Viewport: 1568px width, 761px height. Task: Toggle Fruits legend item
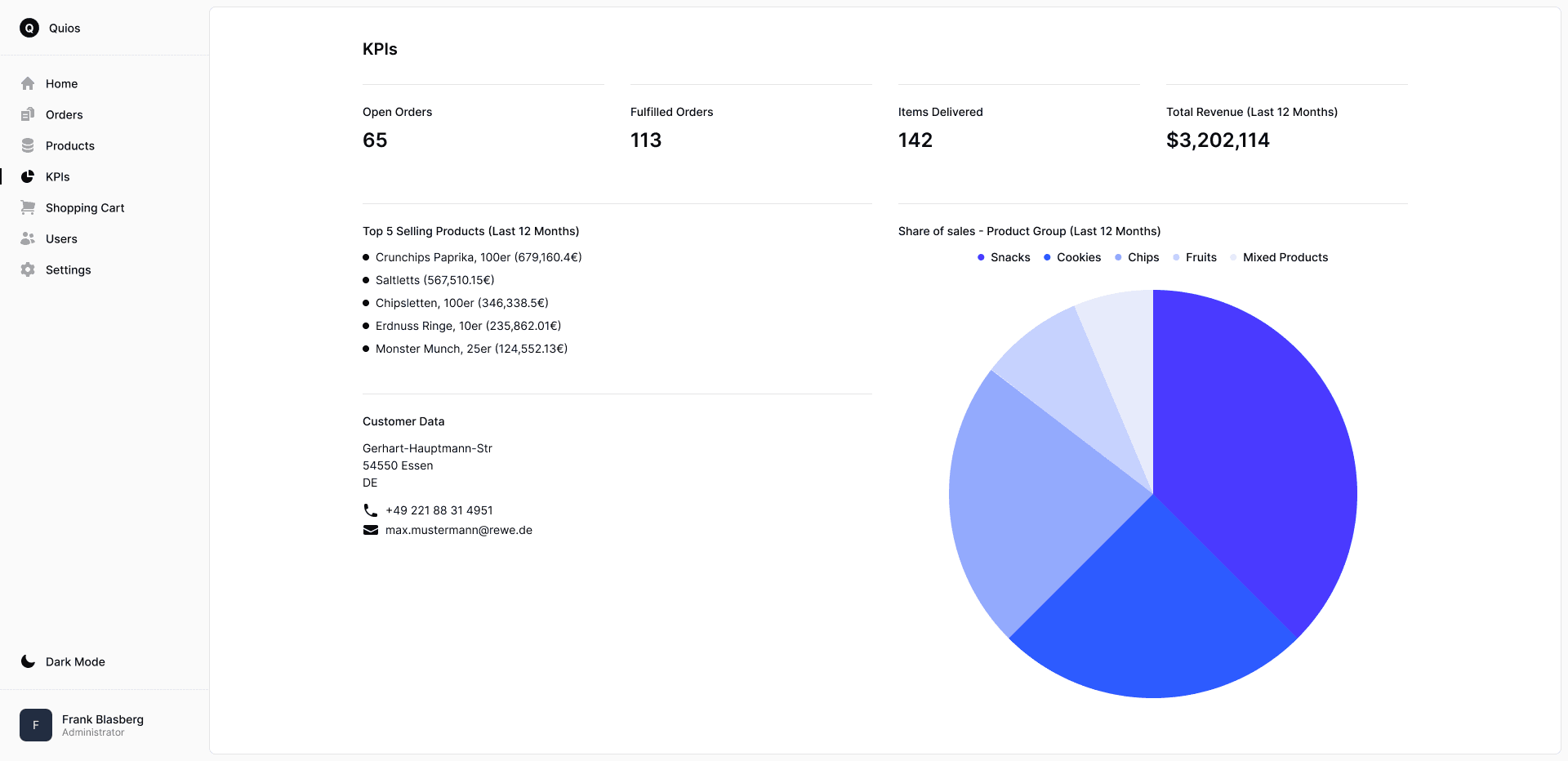tap(1194, 257)
